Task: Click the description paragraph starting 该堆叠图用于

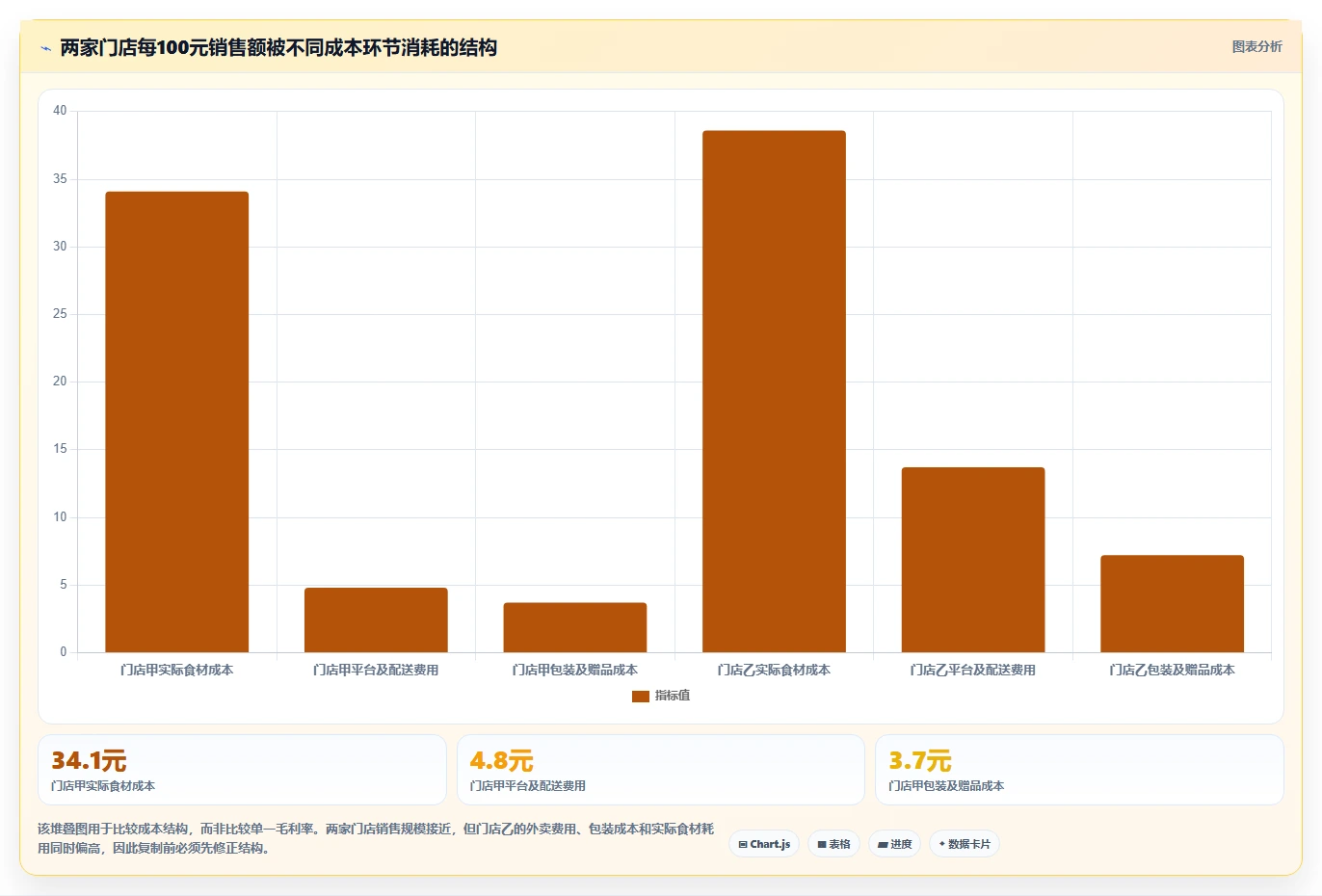Action: click(376, 838)
